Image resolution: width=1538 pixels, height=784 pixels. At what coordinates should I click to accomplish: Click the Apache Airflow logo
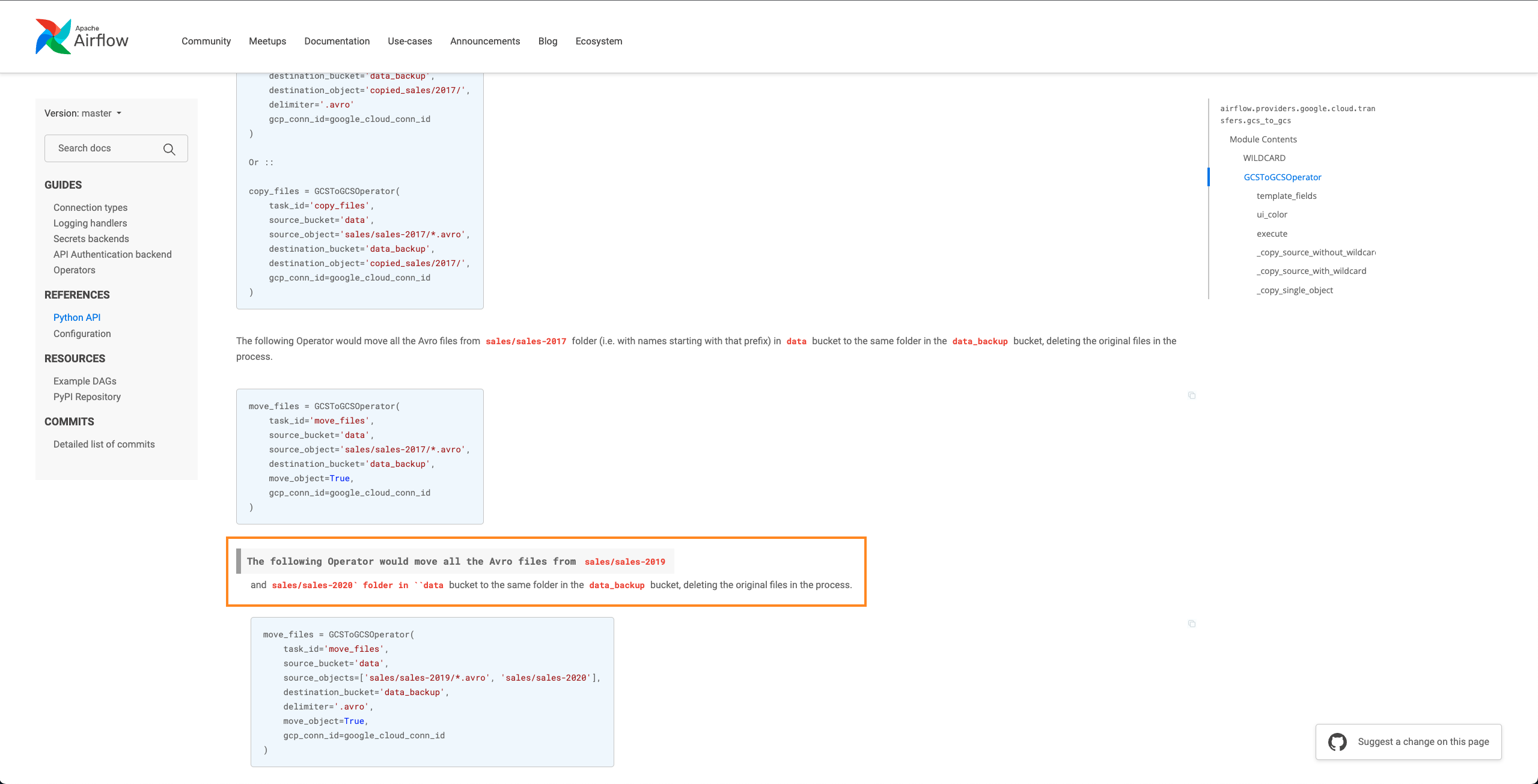pos(82,37)
